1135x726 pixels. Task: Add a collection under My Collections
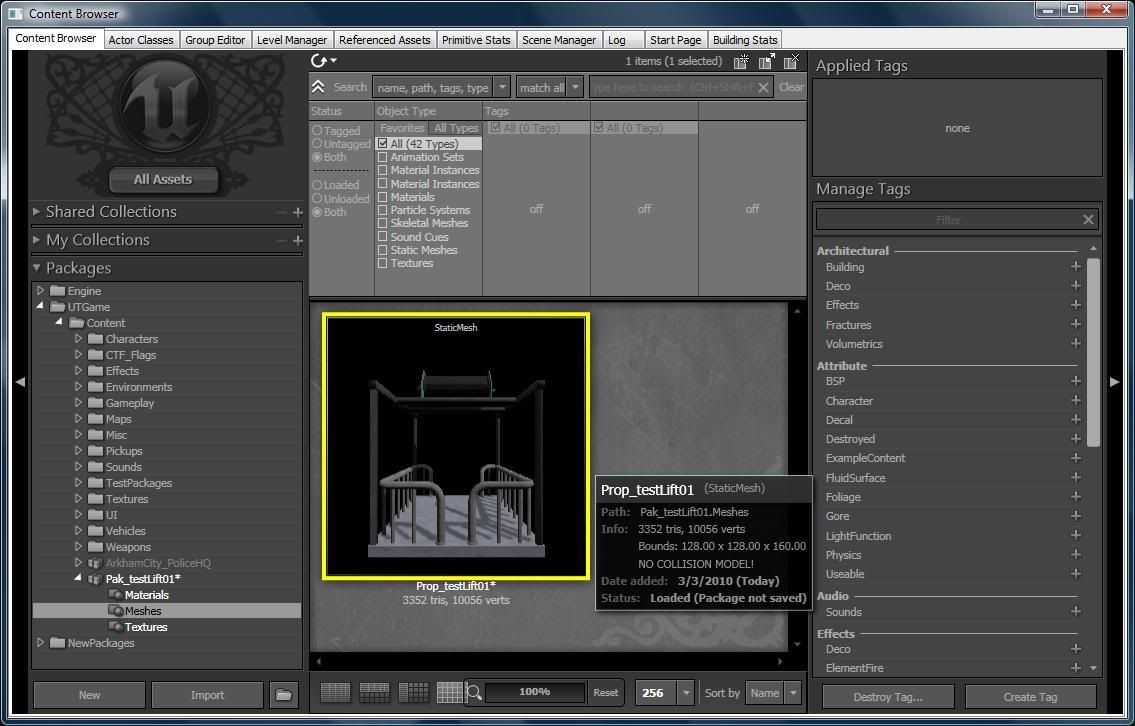coord(298,240)
